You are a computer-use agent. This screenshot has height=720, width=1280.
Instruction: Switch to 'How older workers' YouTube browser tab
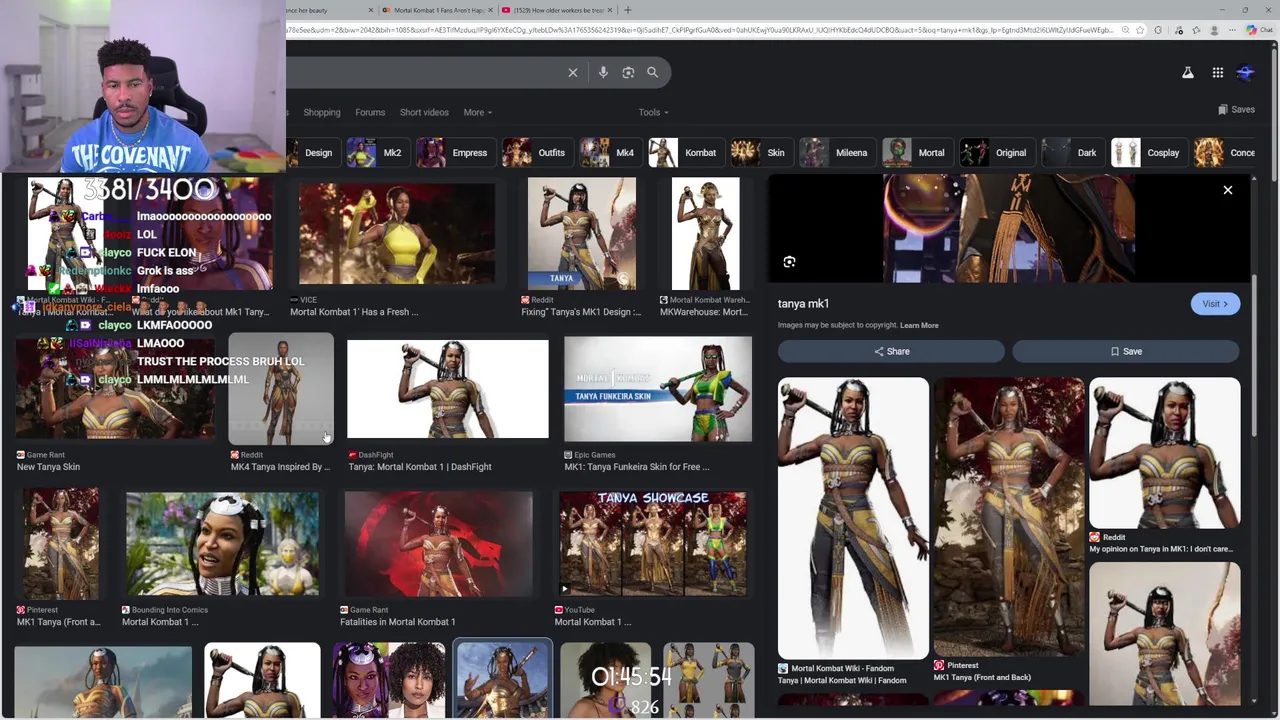(559, 10)
